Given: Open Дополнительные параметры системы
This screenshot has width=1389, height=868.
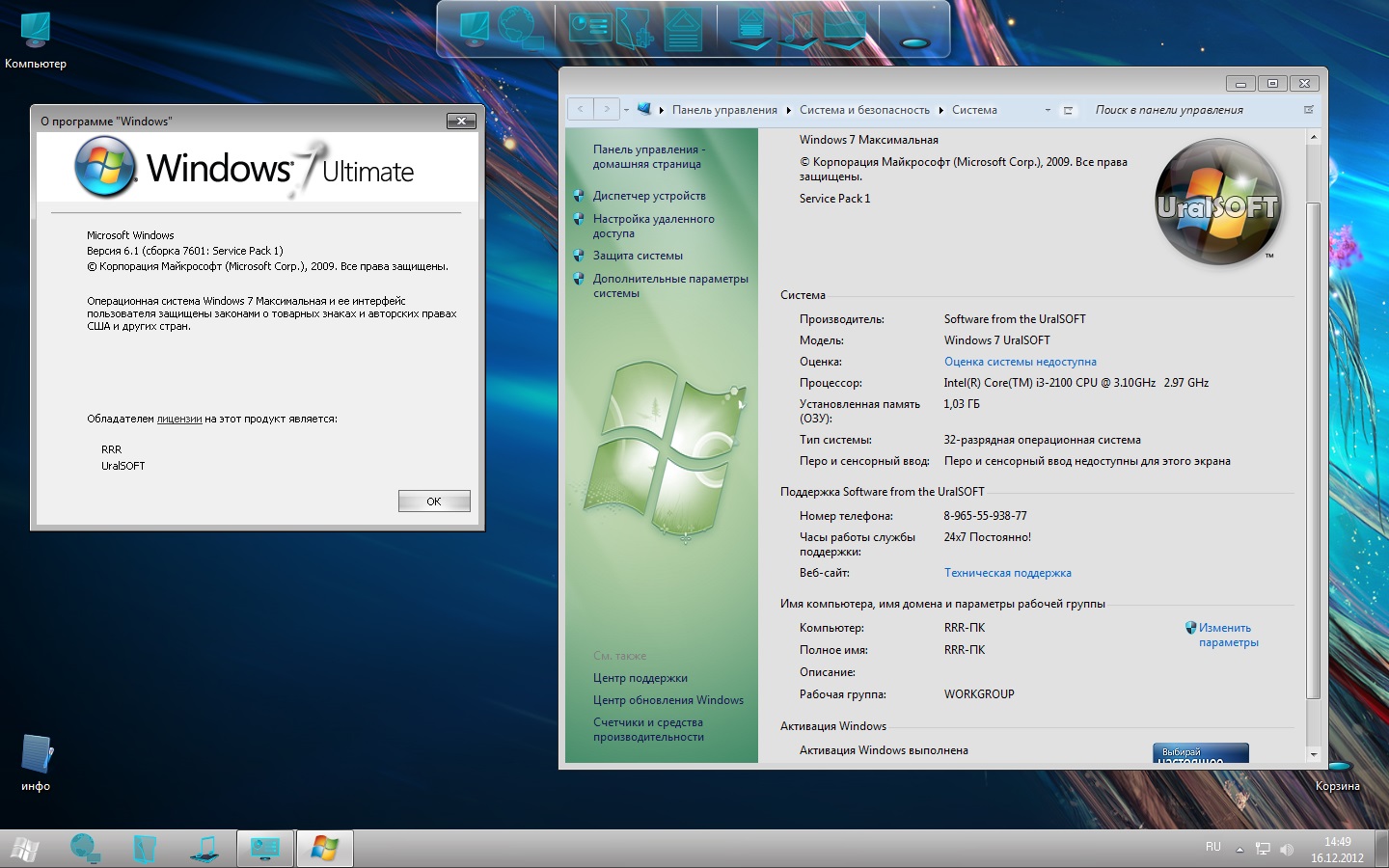Looking at the screenshot, I should tap(670, 285).
